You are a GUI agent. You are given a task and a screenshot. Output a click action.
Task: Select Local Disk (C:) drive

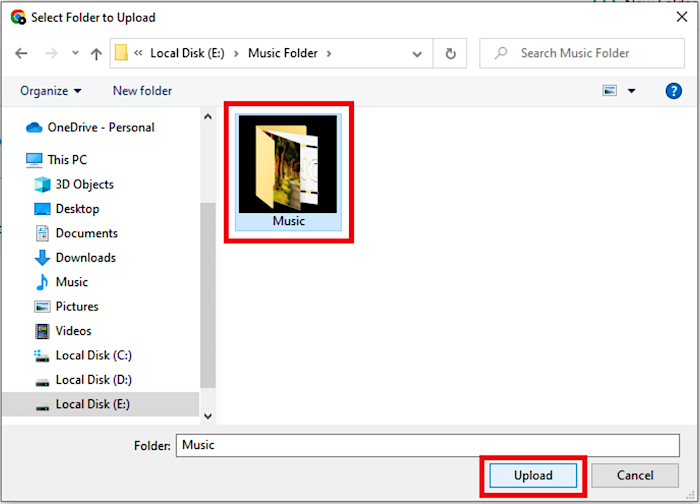[x=93, y=355]
